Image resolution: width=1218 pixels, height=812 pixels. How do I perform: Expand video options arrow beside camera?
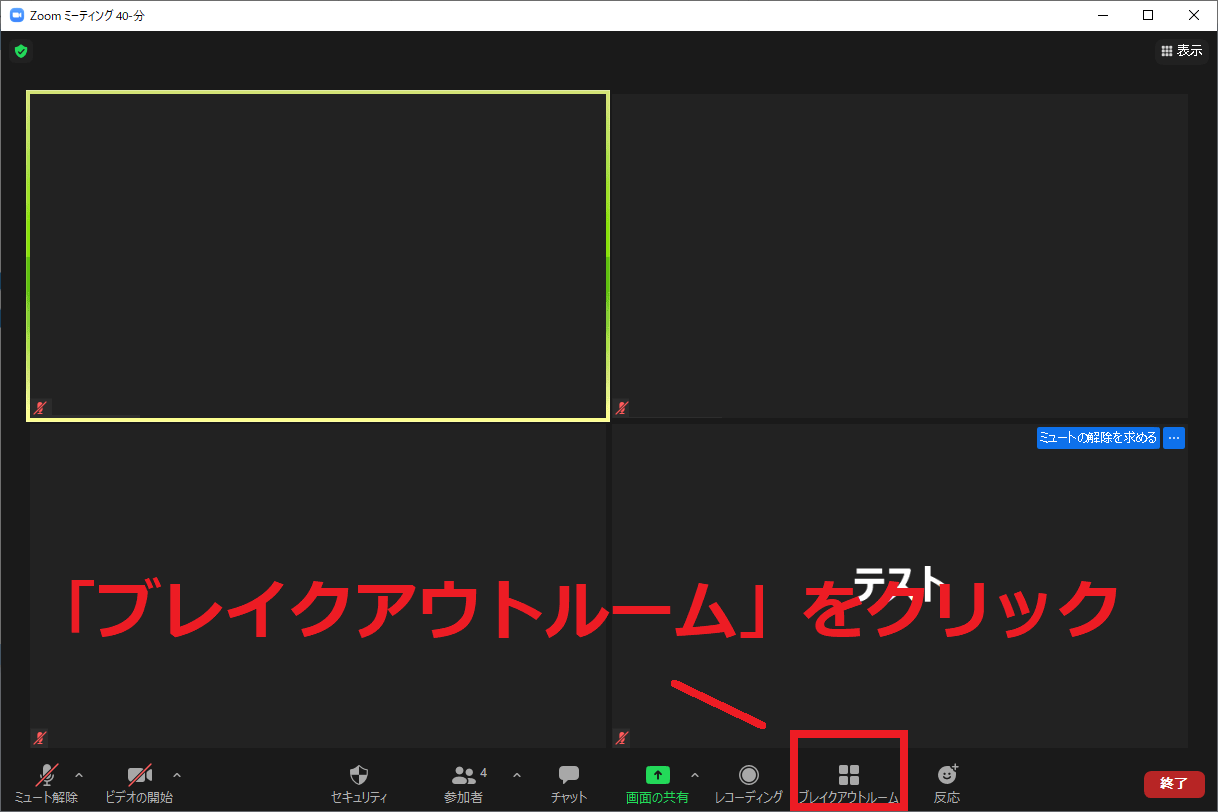tap(177, 775)
